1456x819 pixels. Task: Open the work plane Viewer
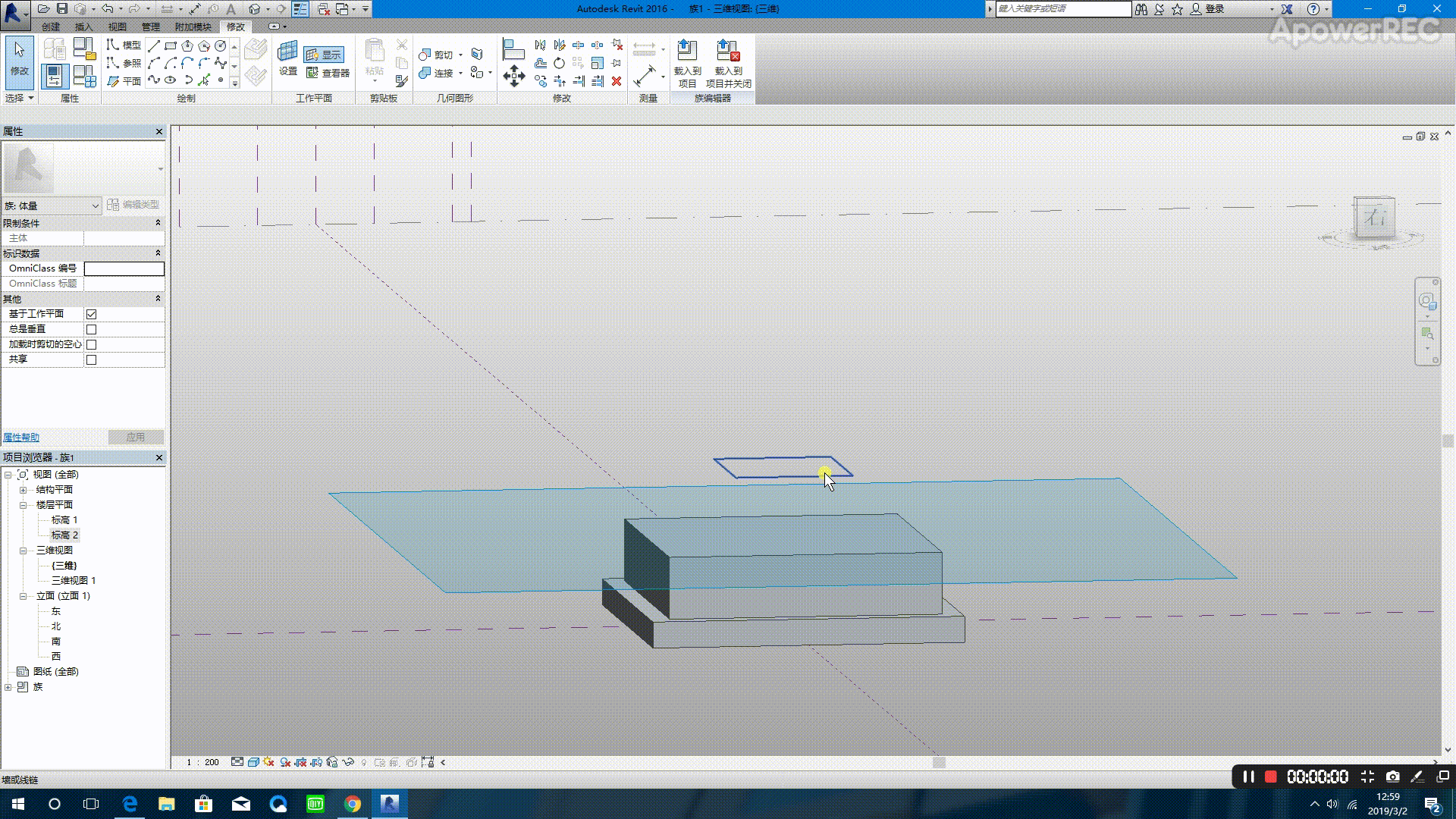(x=328, y=73)
